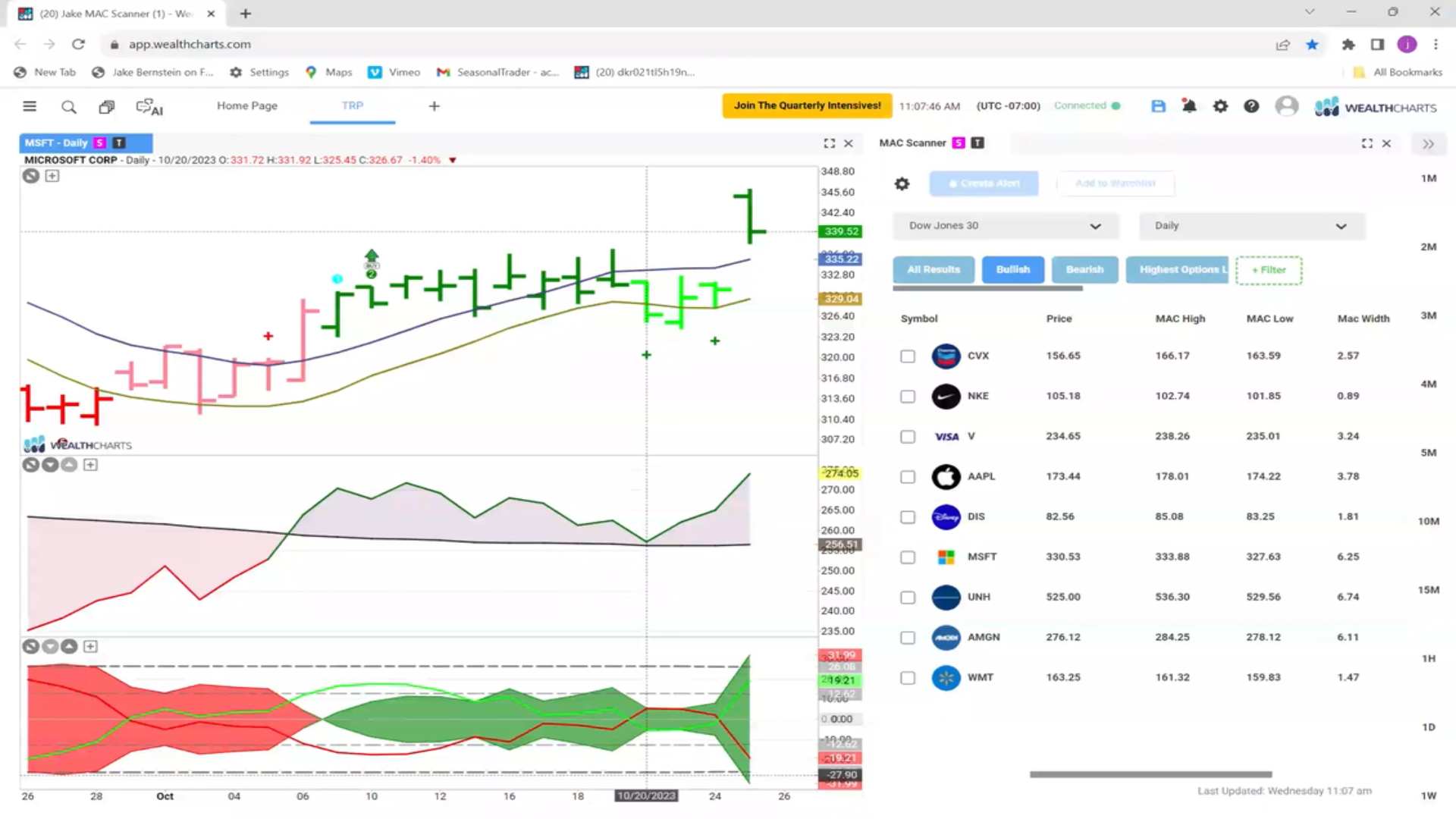1456x819 pixels.
Task: Click the S badge on MSFT tab
Action: pyautogui.click(x=99, y=143)
